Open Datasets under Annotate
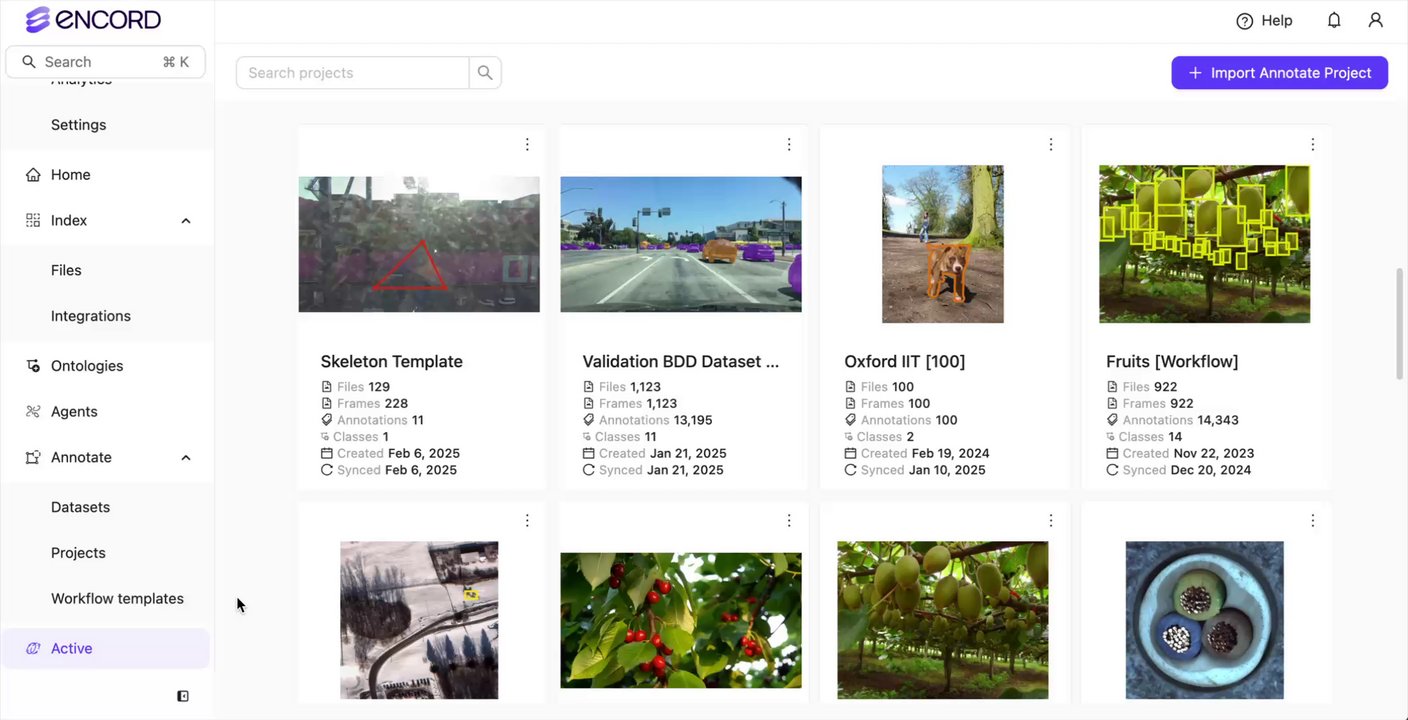The width and height of the screenshot is (1408, 720). (80, 507)
